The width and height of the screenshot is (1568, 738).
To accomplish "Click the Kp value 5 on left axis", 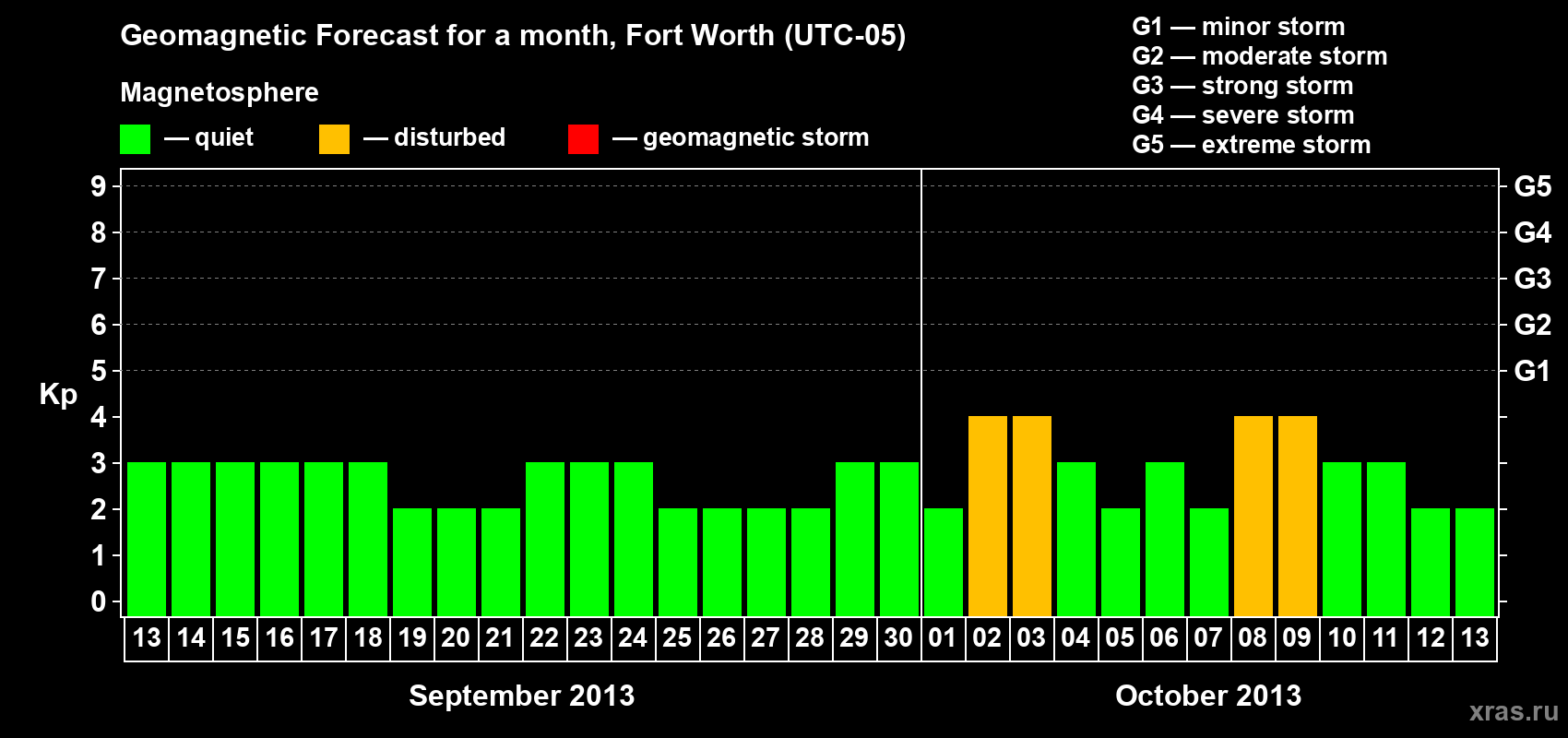I will click(x=99, y=371).
